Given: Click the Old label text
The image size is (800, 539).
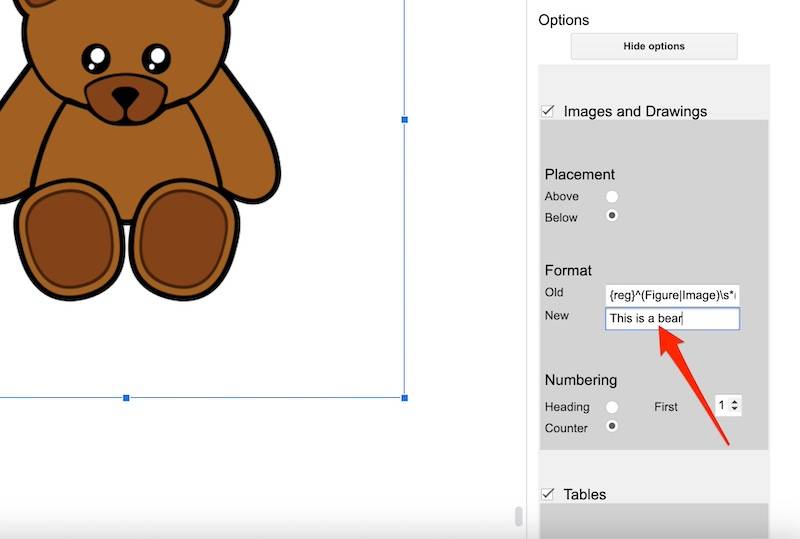Looking at the screenshot, I should [554, 292].
